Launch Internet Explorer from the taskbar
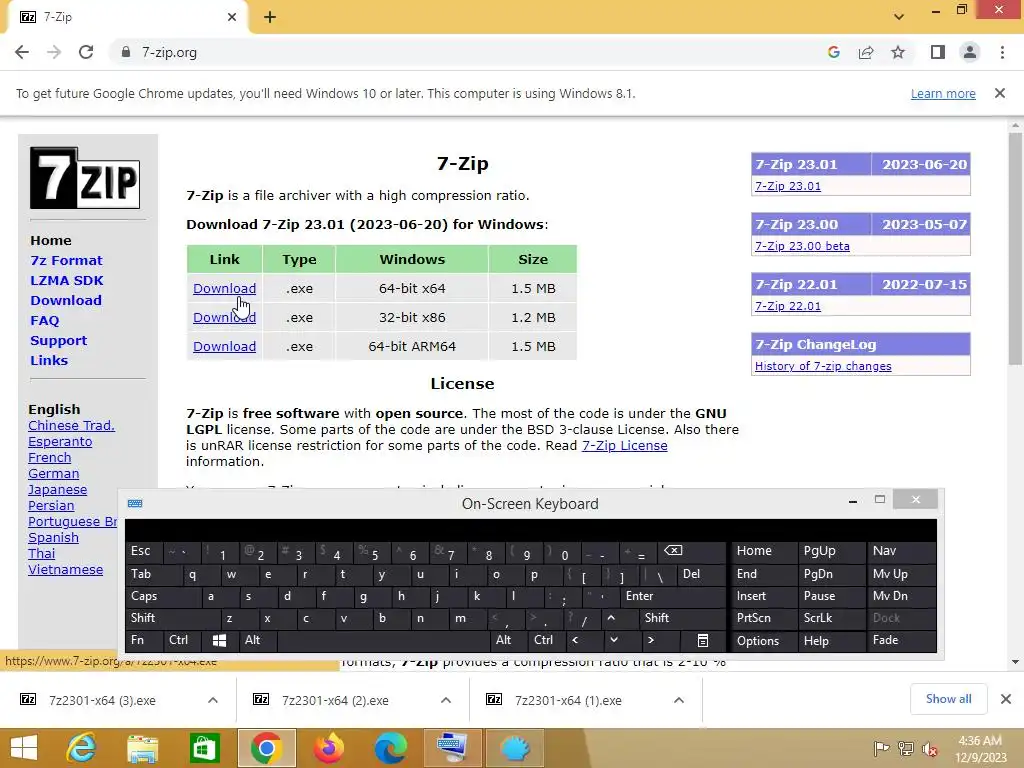This screenshot has width=1024, height=768. (81, 748)
